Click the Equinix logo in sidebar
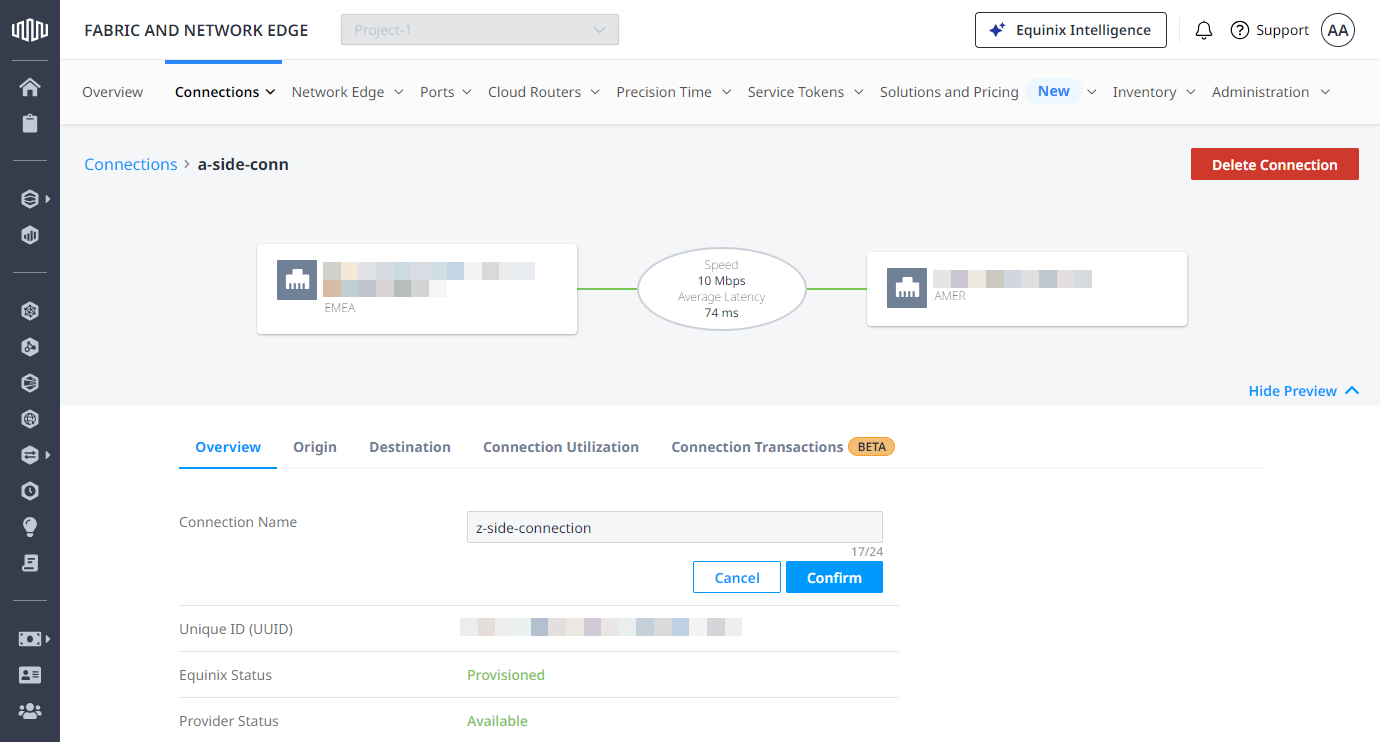 [x=29, y=30]
